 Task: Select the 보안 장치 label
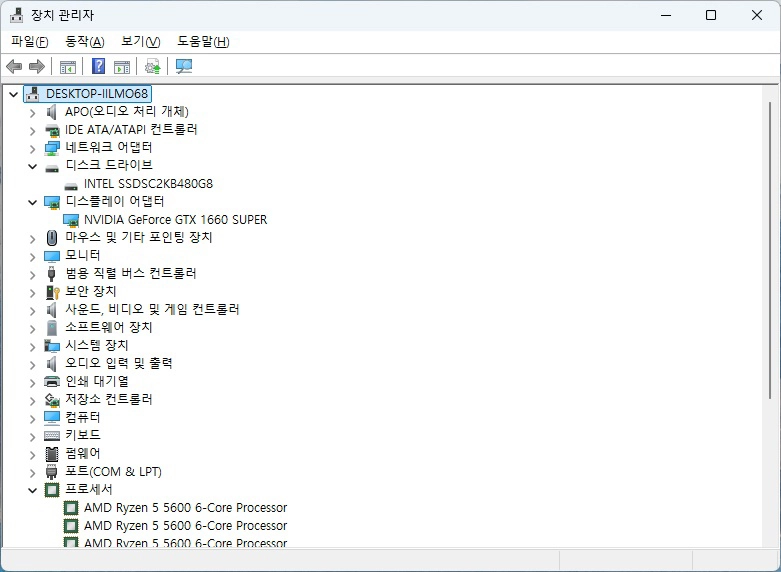(x=91, y=291)
